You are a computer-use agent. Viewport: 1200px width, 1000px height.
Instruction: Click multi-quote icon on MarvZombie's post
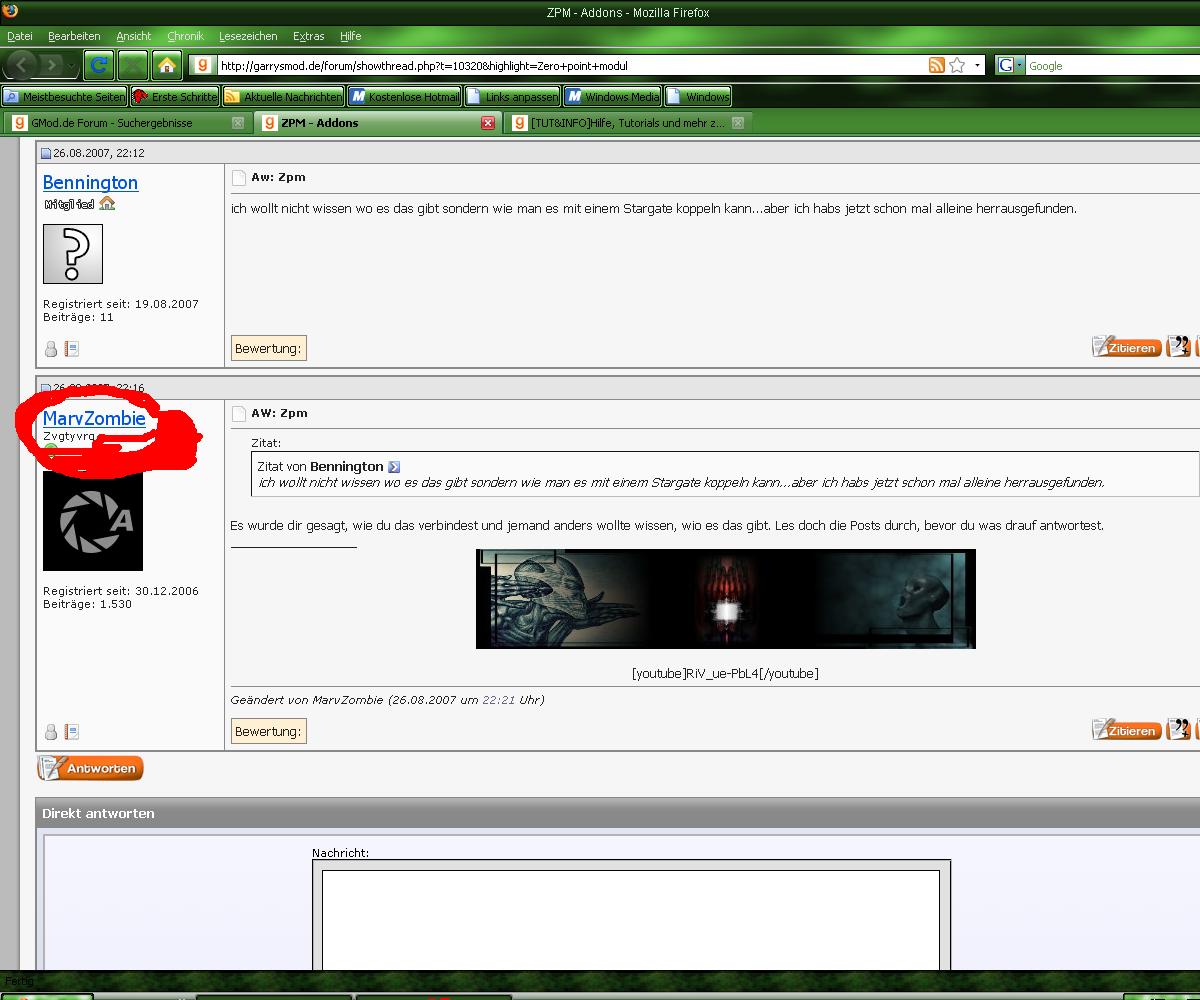pos(1179,730)
